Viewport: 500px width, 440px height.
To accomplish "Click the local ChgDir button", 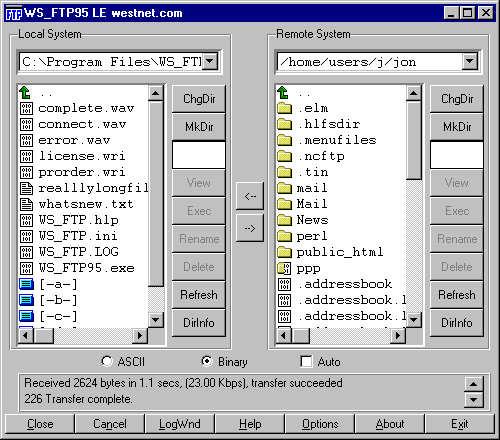I will [x=199, y=99].
